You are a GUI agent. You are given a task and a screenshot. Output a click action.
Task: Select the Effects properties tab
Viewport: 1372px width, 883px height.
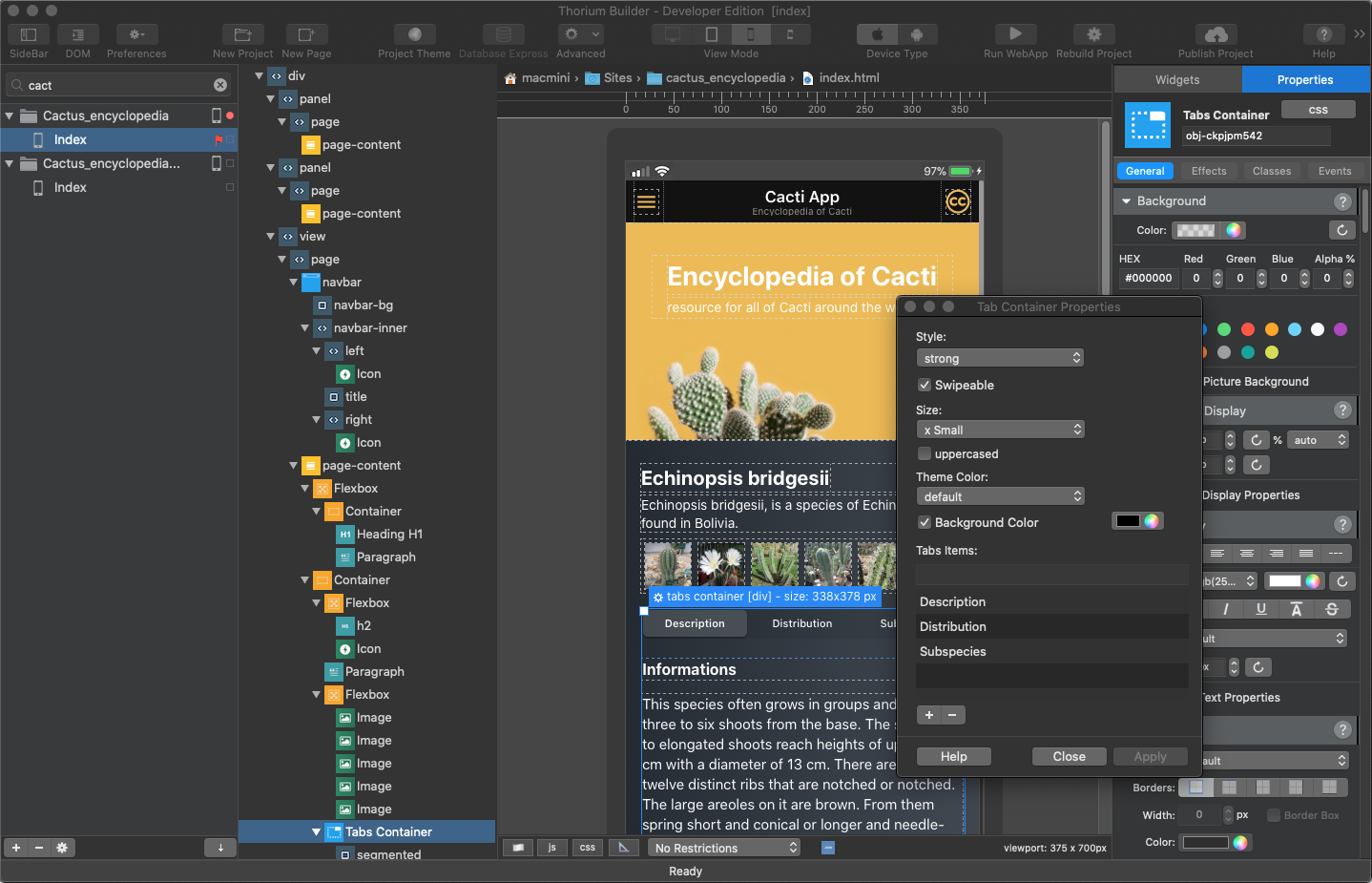(x=1209, y=171)
